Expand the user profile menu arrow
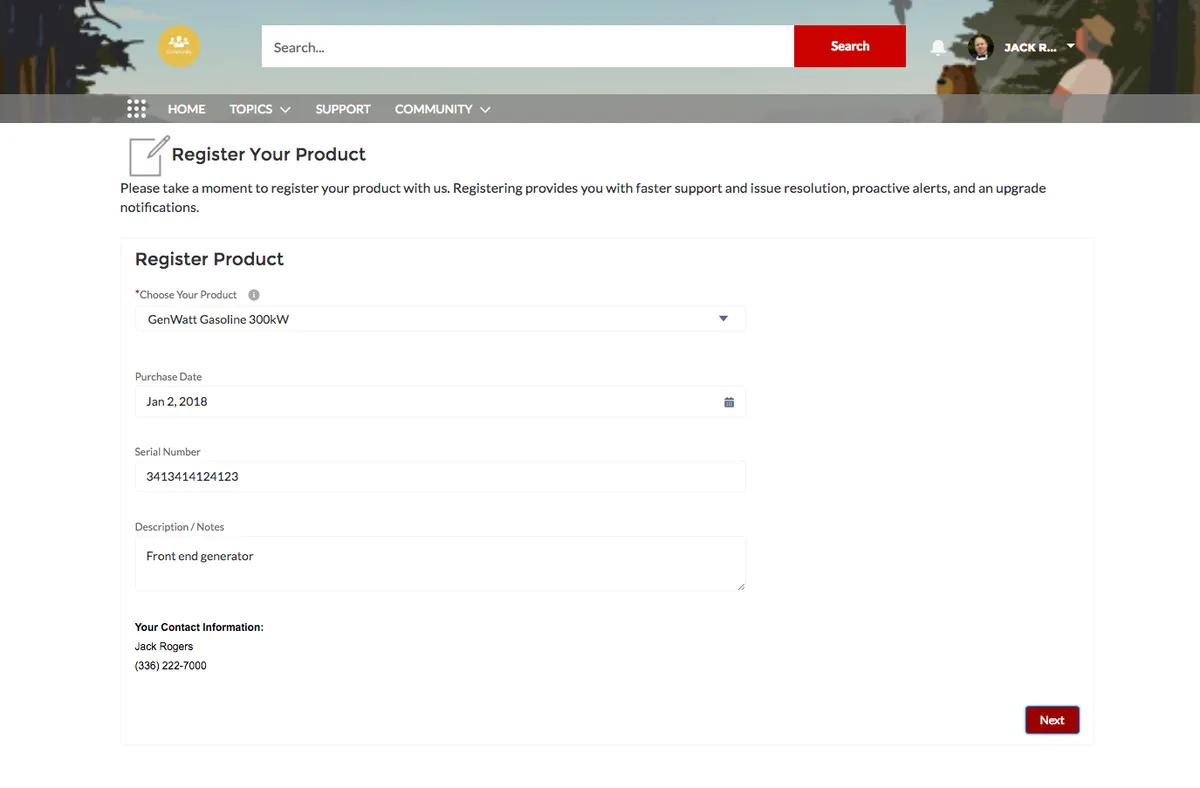1200x788 pixels. [x=1071, y=46]
